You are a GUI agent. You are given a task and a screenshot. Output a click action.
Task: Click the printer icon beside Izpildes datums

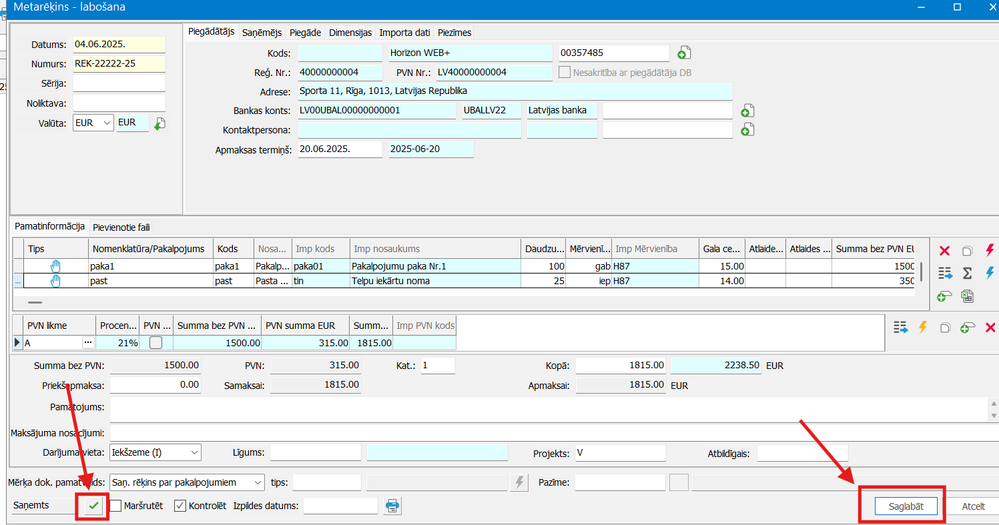(x=392, y=506)
